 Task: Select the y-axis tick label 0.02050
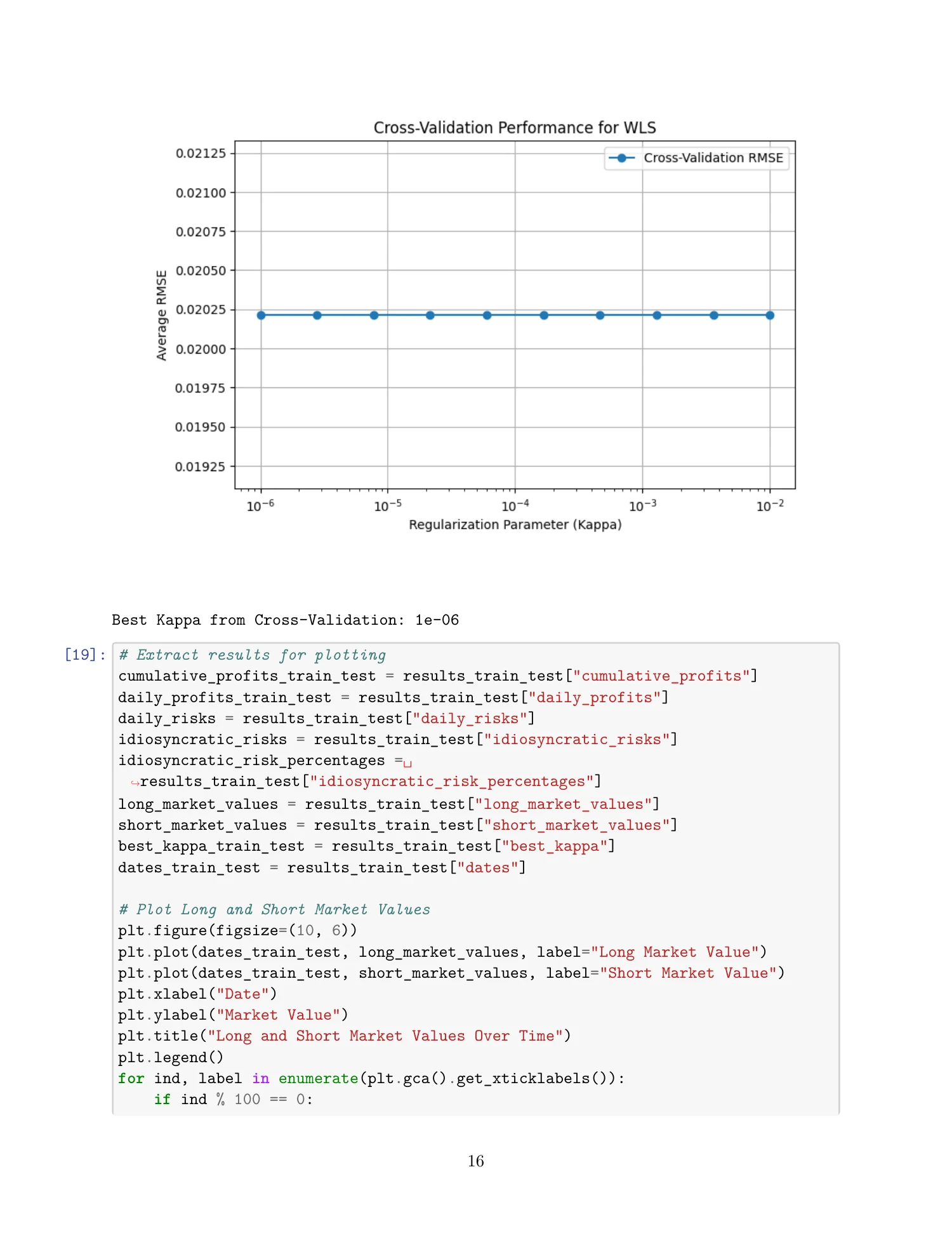pyautogui.click(x=201, y=271)
